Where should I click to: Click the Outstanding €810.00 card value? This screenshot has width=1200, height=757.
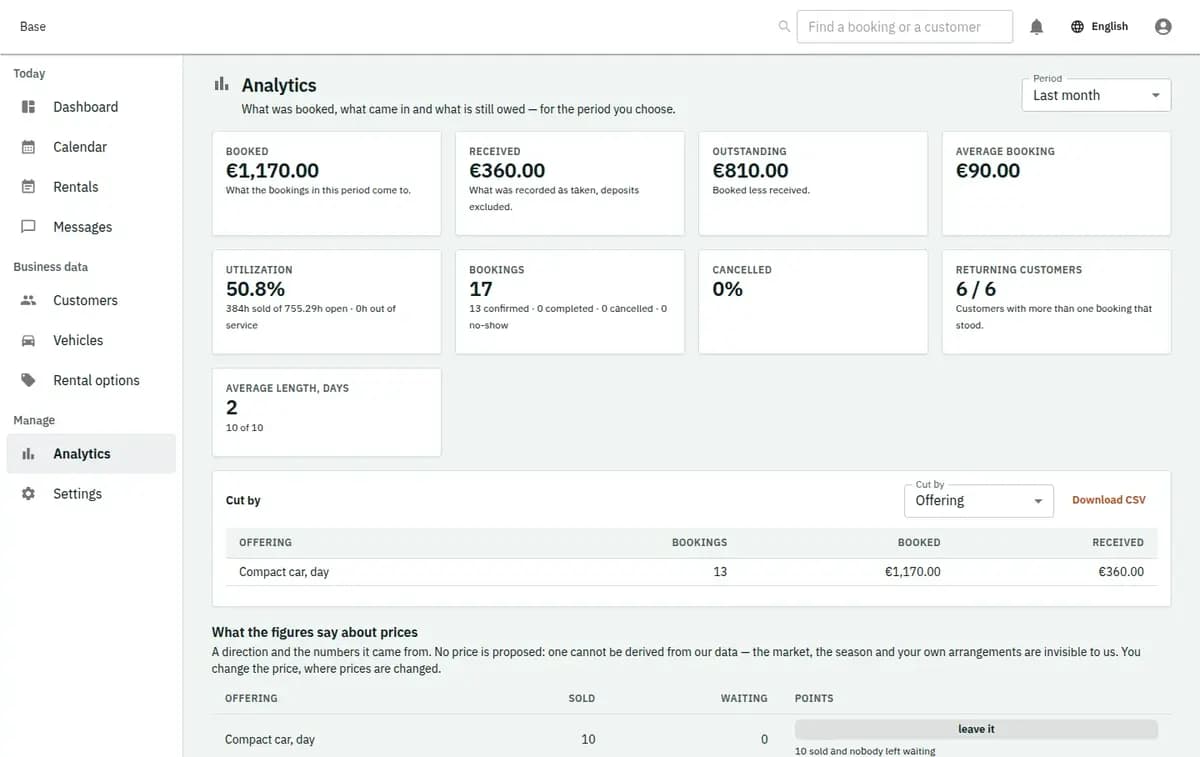[750, 171]
